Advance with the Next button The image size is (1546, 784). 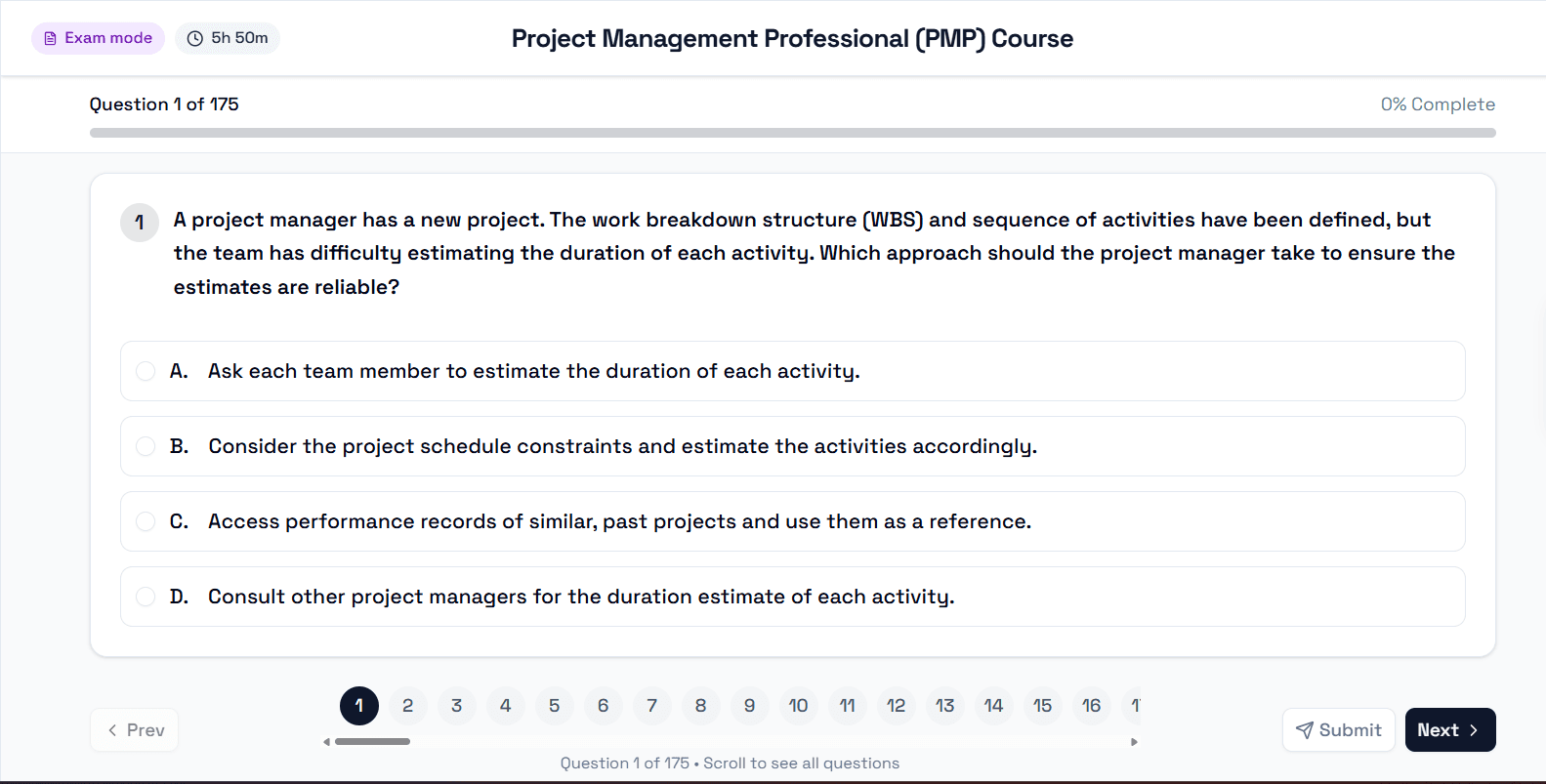(x=1450, y=730)
